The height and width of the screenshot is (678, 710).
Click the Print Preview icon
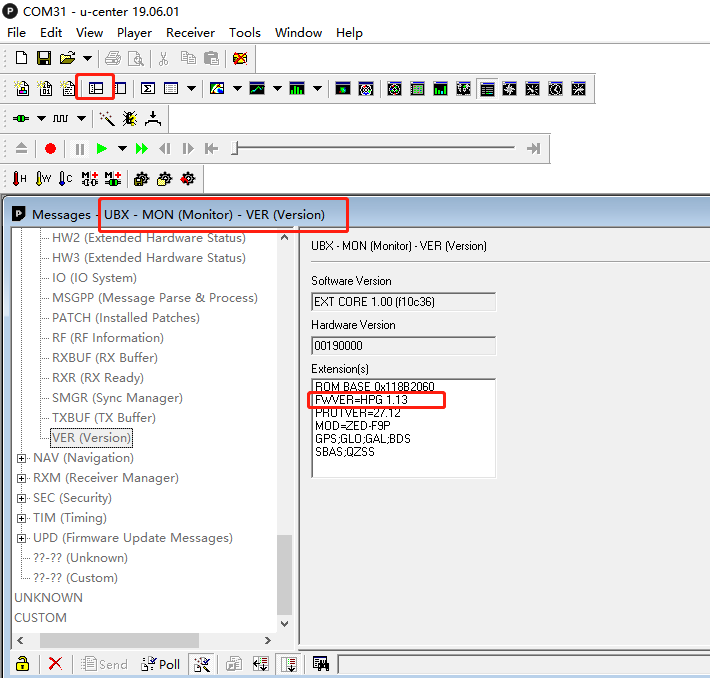[135, 58]
